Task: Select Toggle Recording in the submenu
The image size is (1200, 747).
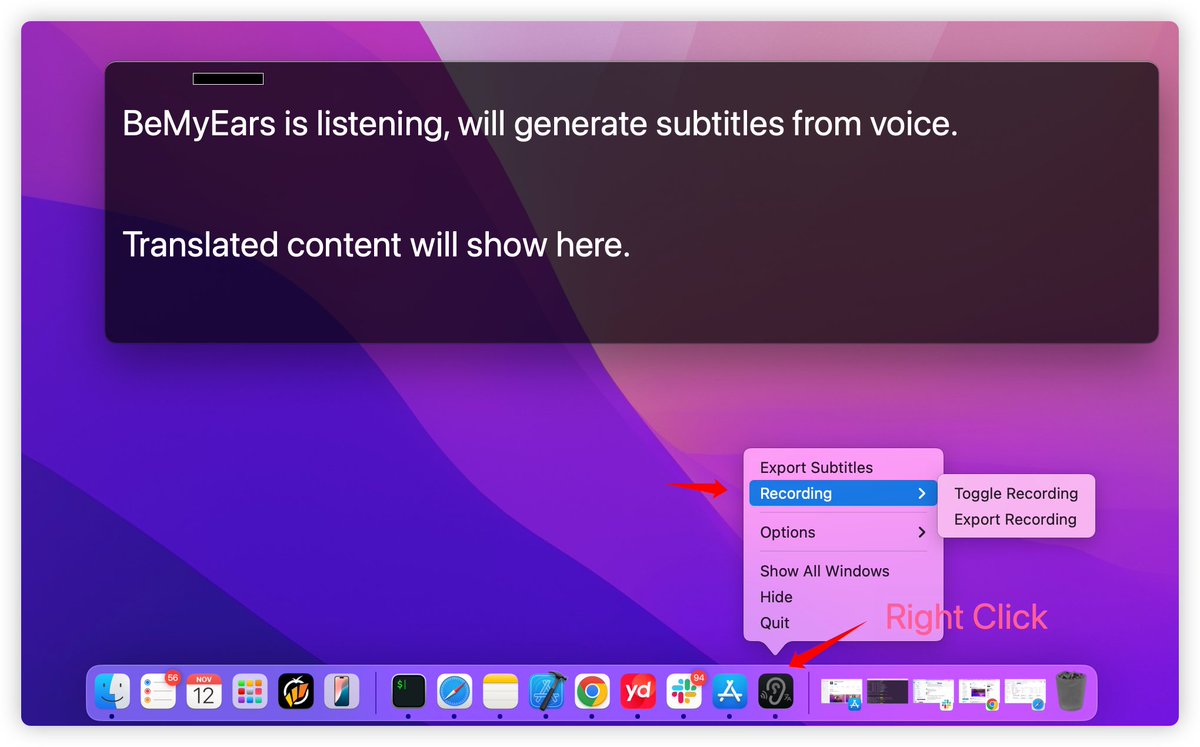Action: 1015,493
